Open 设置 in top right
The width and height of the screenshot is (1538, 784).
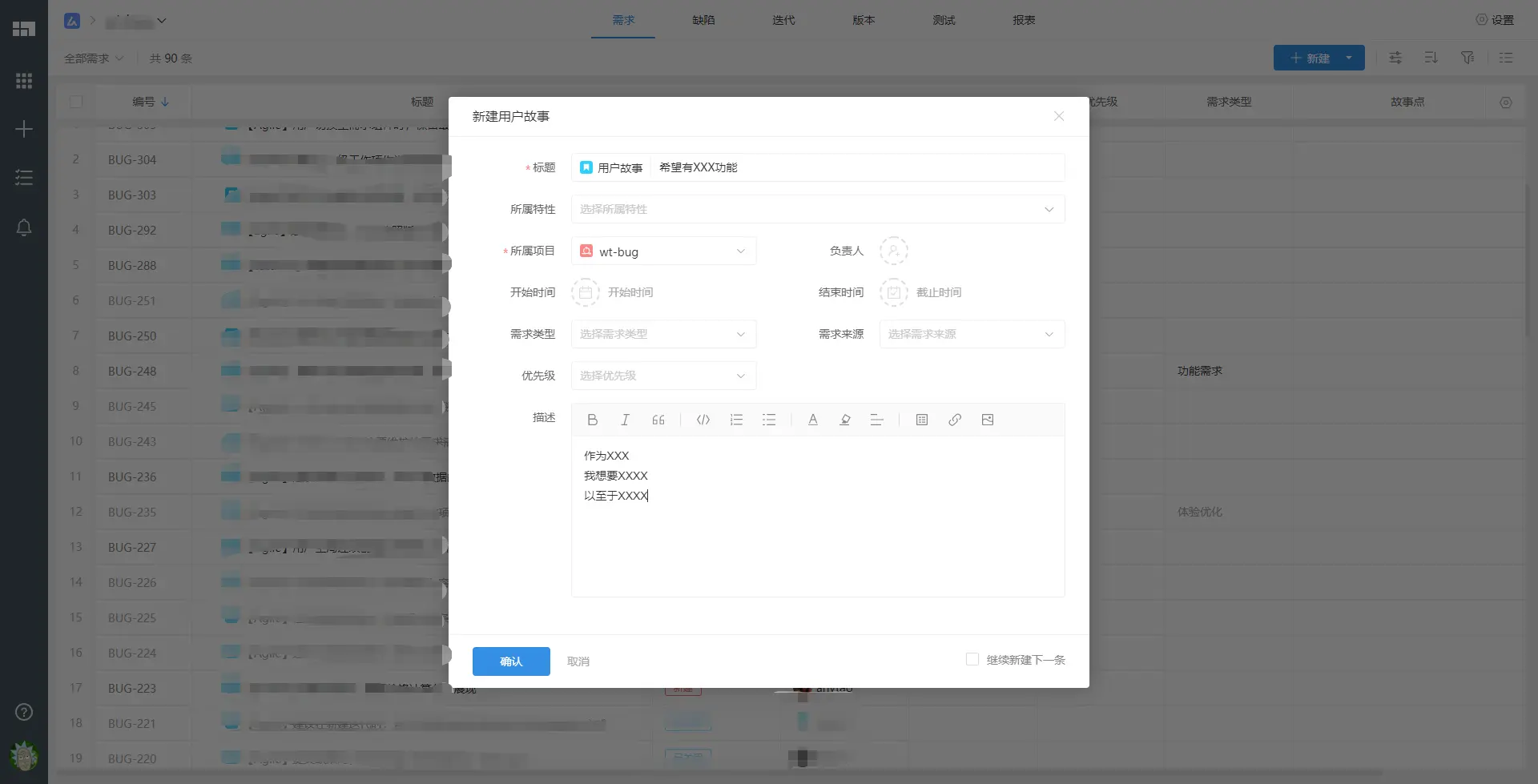1495,20
